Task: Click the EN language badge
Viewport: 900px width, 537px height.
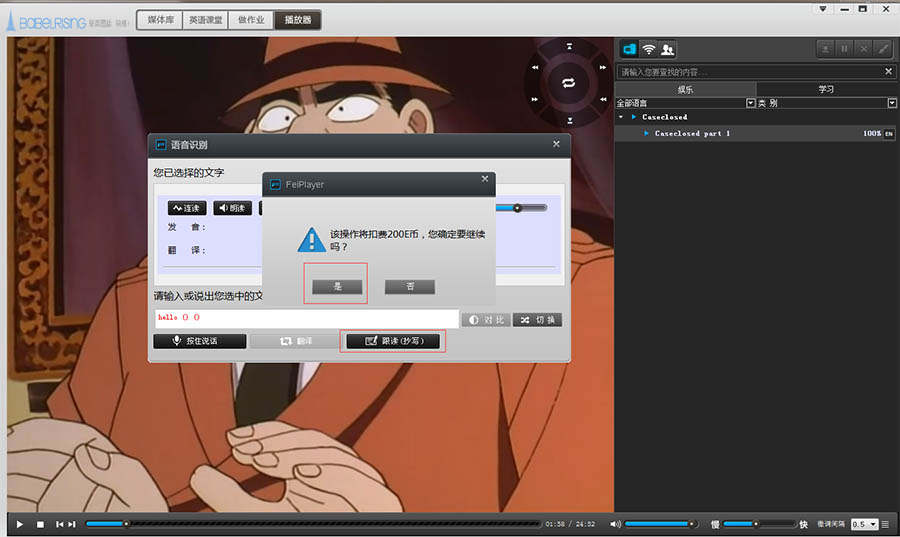Action: point(889,134)
